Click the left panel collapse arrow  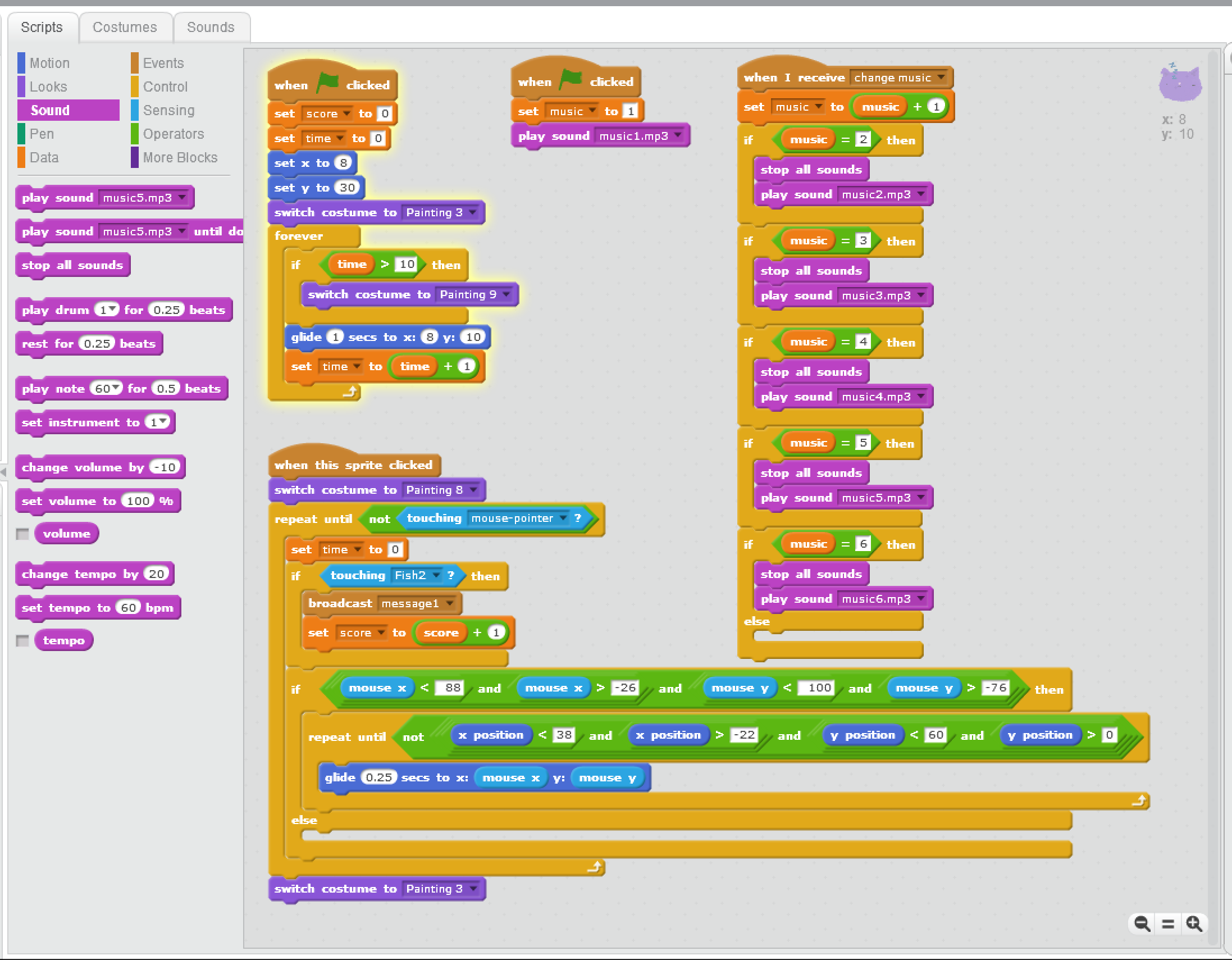coord(3,471)
